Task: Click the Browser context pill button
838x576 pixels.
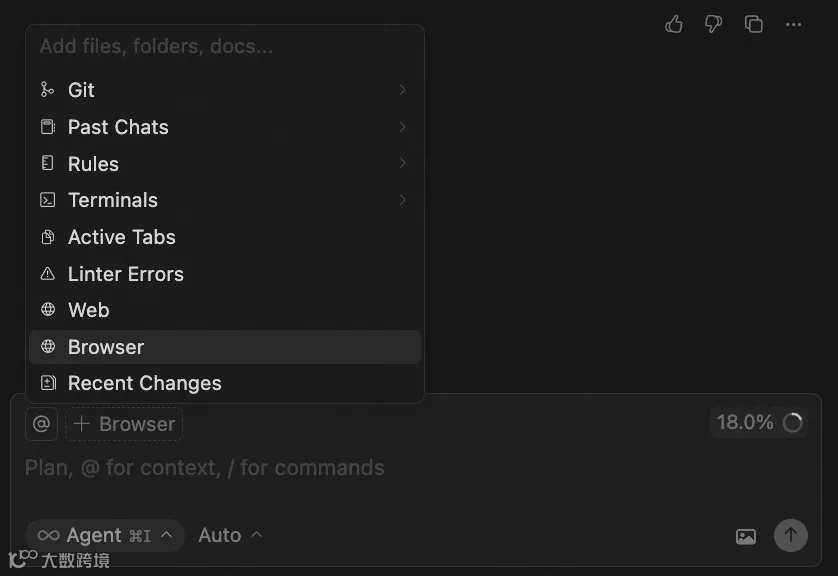Action: tap(125, 424)
